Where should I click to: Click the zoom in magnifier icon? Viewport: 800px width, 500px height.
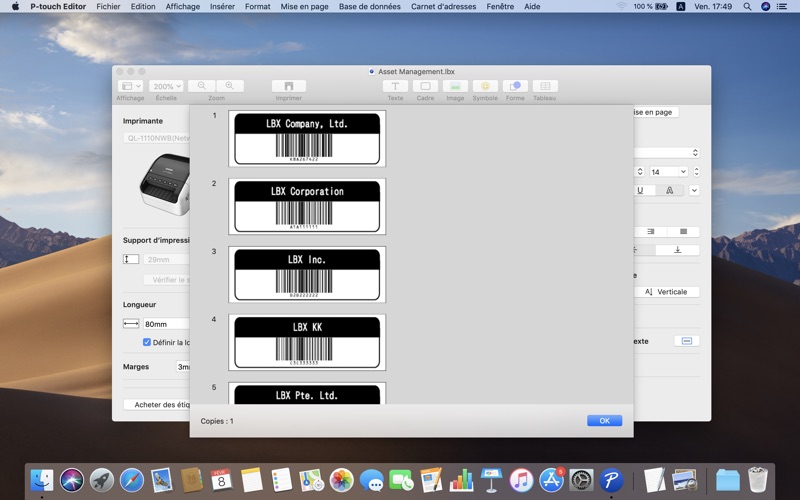click(230, 86)
